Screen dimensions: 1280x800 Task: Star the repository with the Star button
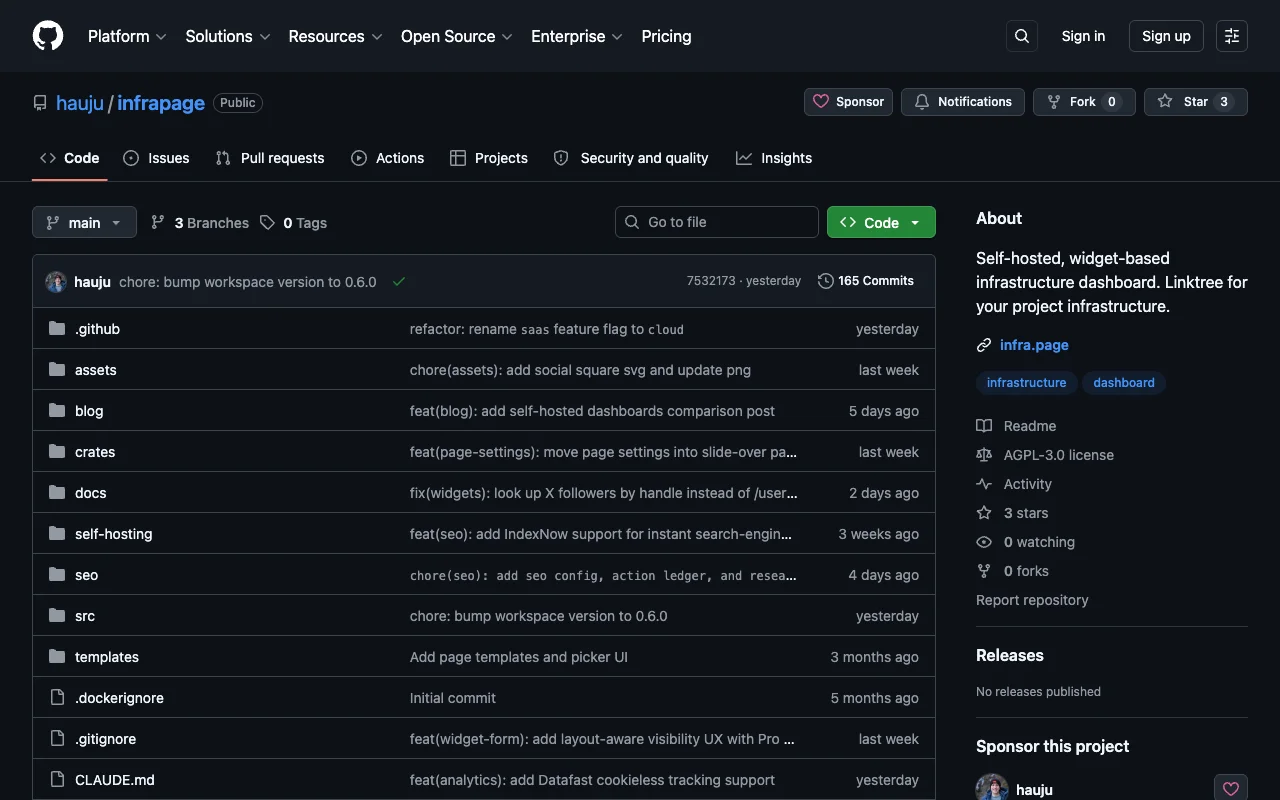(x=1196, y=102)
